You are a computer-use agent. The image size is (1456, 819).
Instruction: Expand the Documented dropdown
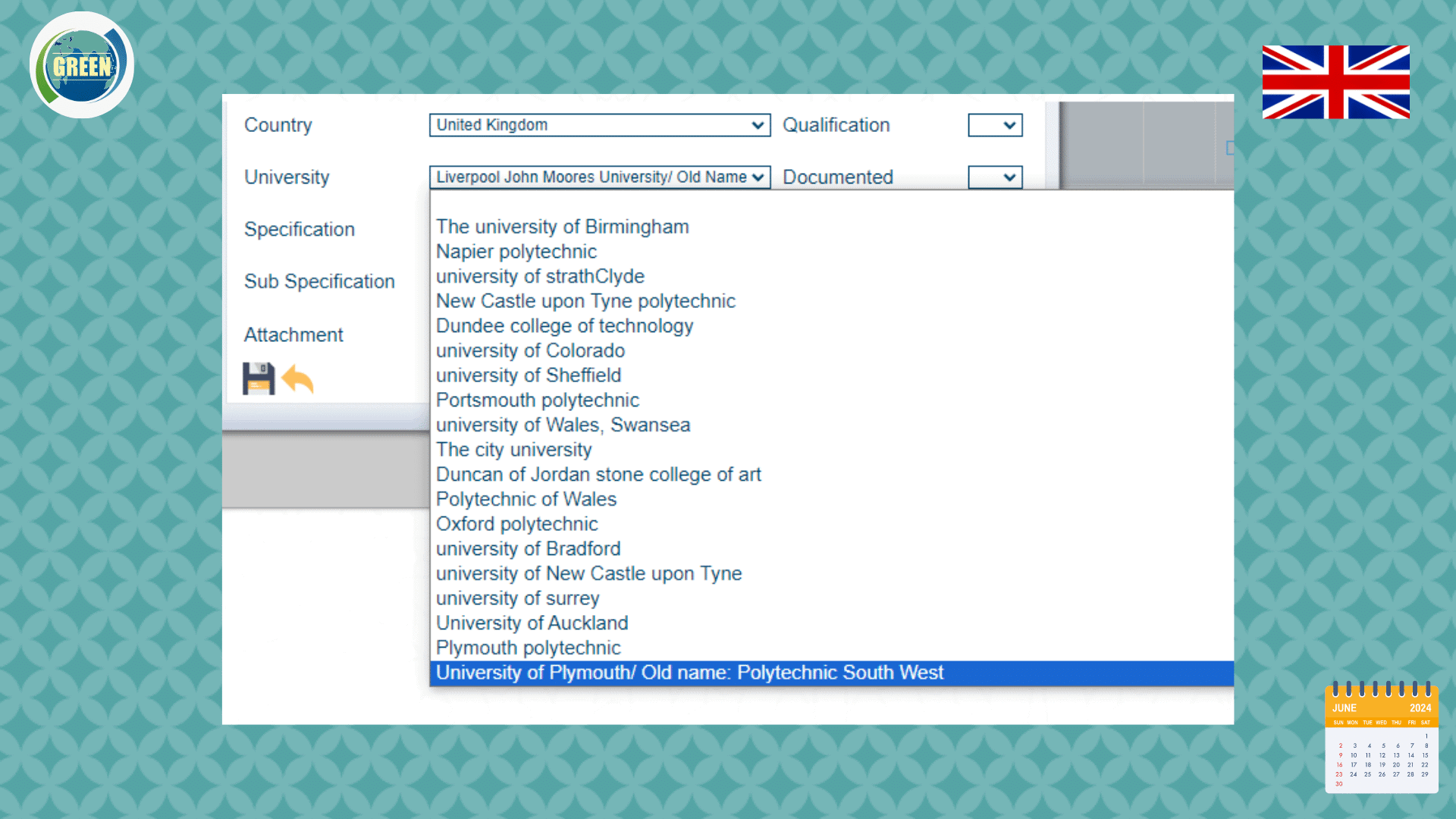tap(995, 177)
